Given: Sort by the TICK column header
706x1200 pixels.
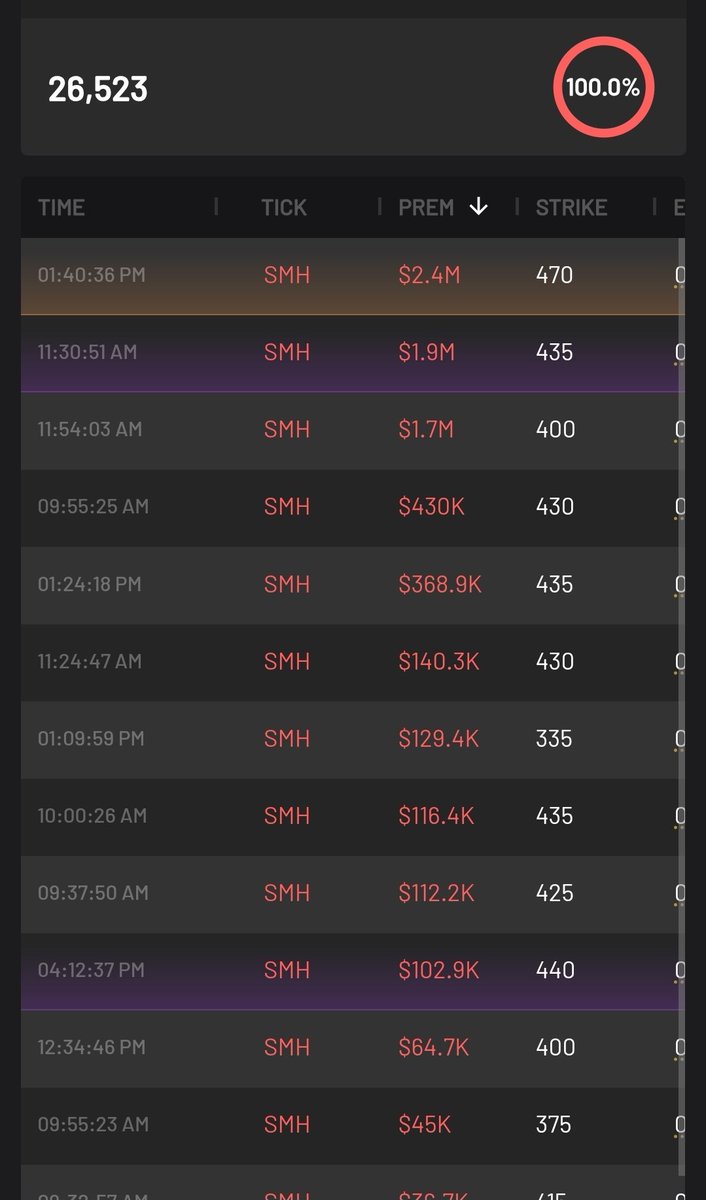Looking at the screenshot, I should point(284,207).
